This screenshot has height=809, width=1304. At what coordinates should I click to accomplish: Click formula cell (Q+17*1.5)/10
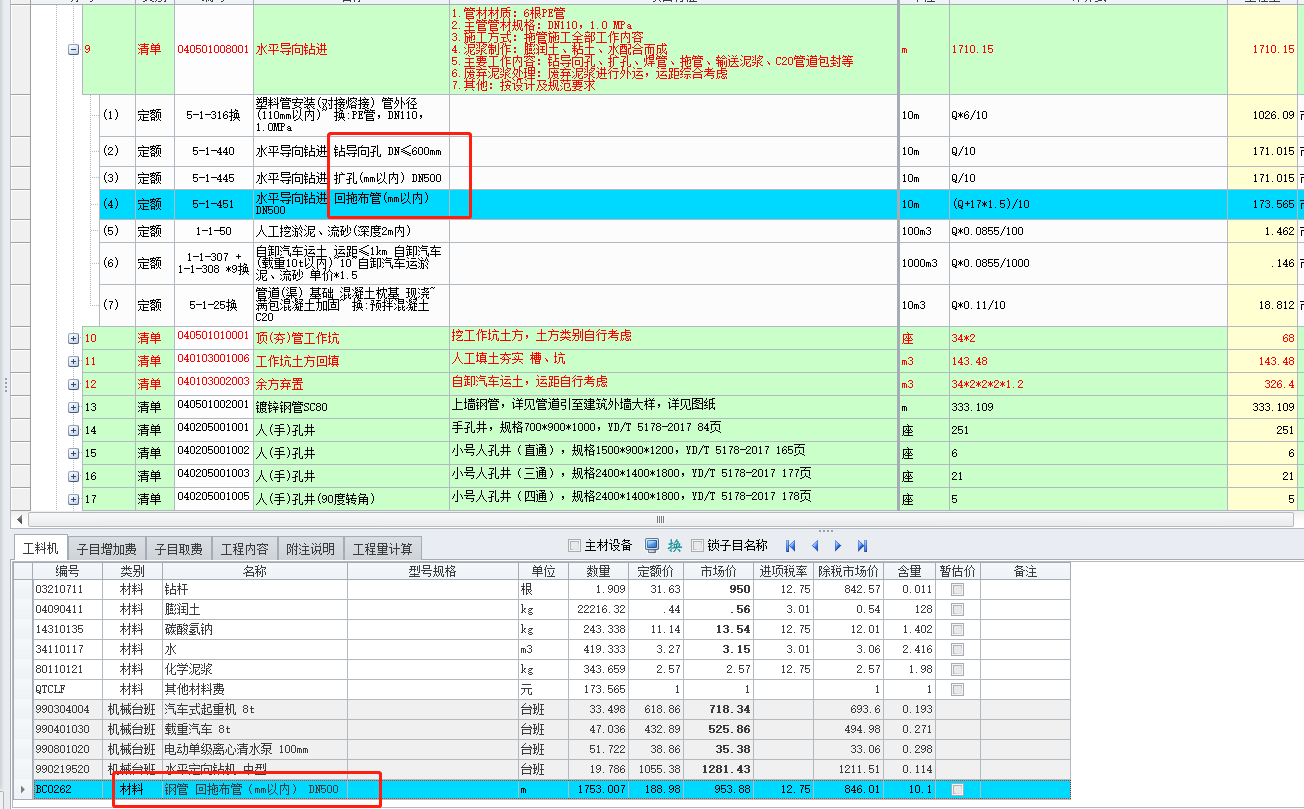[1087, 204]
